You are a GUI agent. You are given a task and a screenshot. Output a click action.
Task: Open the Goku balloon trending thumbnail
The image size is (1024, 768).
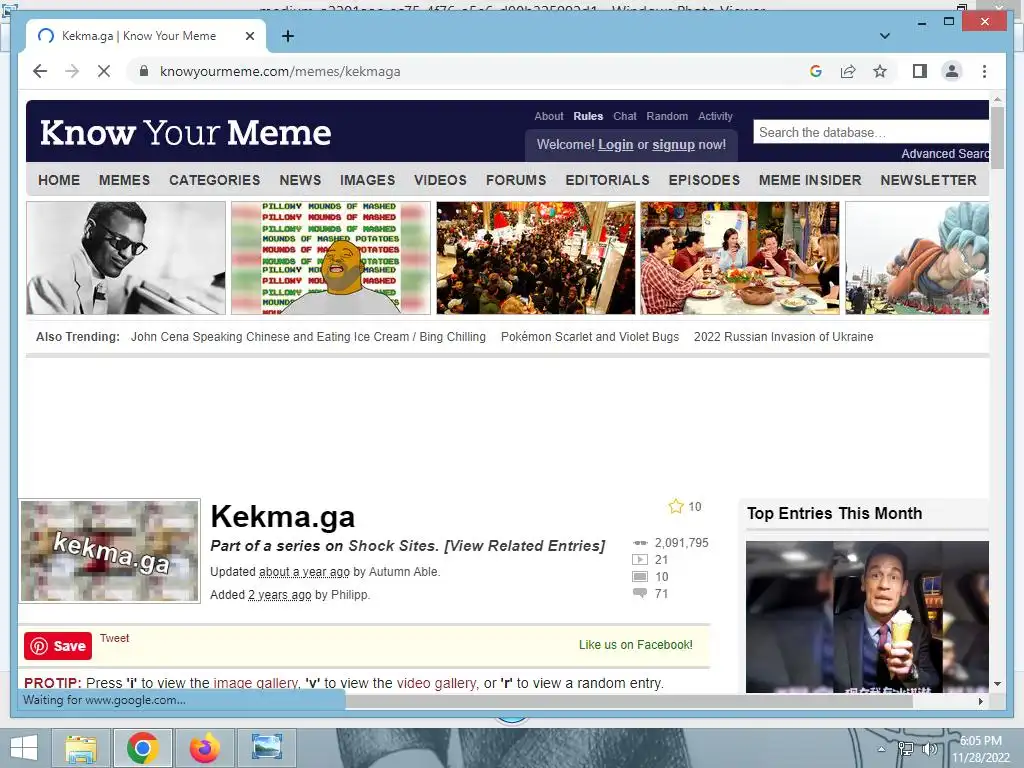(x=918, y=258)
